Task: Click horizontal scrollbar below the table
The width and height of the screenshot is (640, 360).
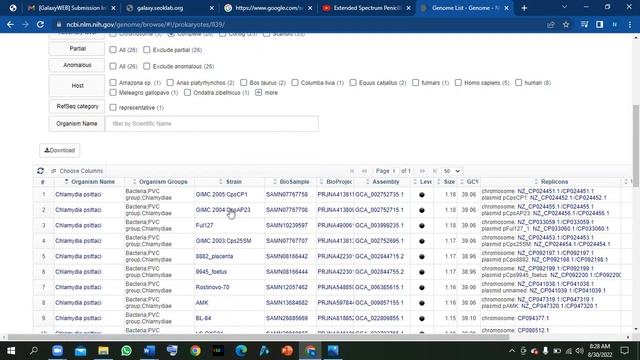Action: click(258, 337)
